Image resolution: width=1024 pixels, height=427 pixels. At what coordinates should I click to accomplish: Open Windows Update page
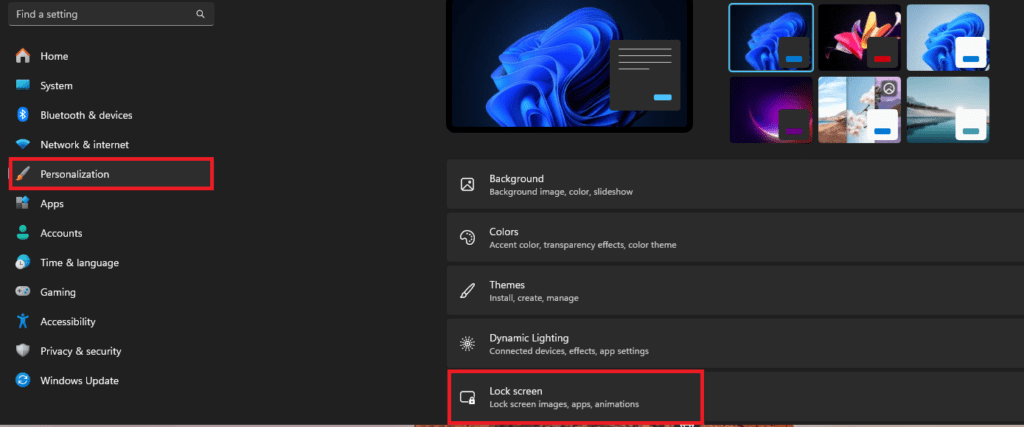(111, 380)
